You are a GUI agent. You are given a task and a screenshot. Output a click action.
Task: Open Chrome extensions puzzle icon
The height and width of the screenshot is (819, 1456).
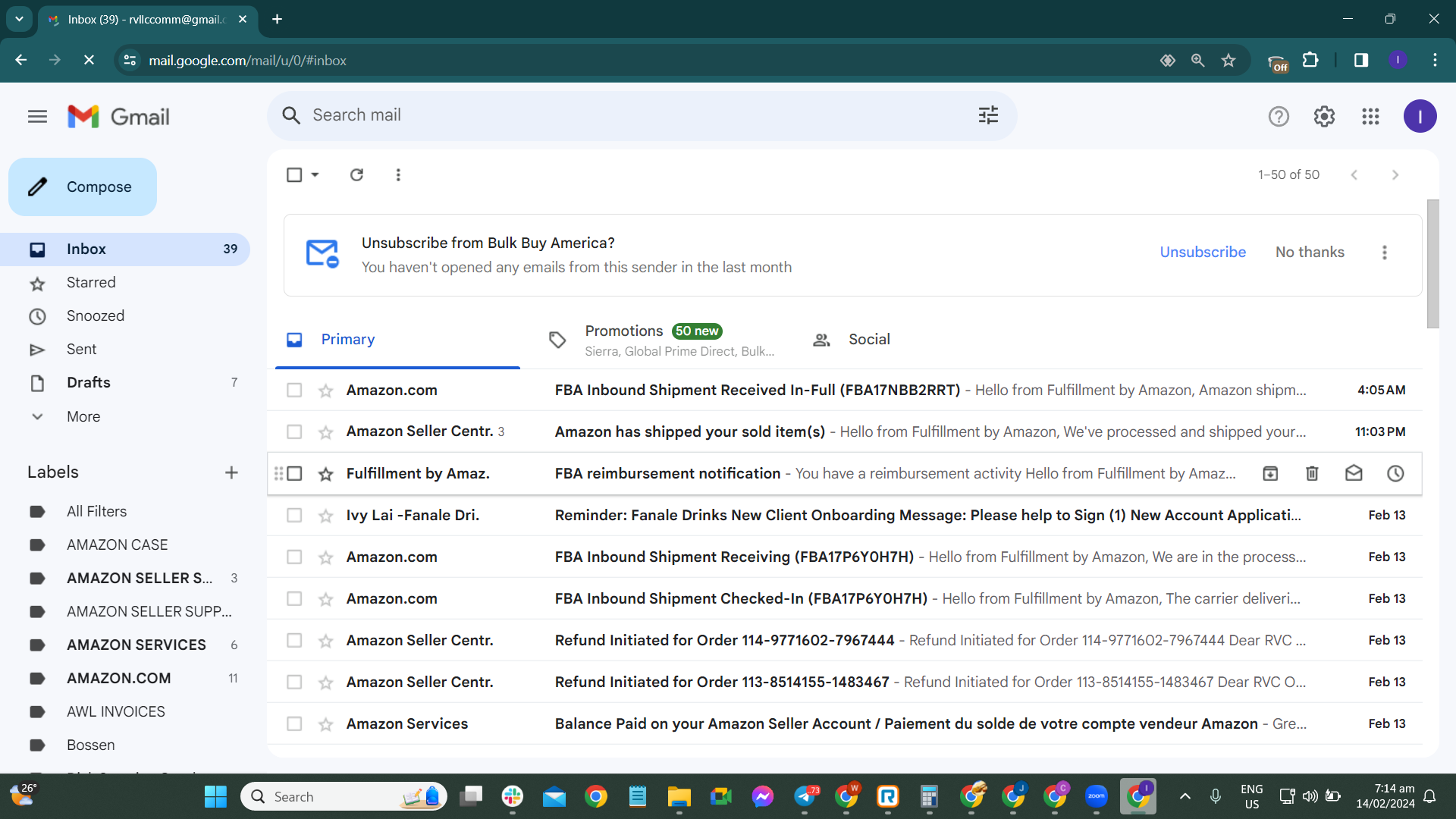point(1310,60)
